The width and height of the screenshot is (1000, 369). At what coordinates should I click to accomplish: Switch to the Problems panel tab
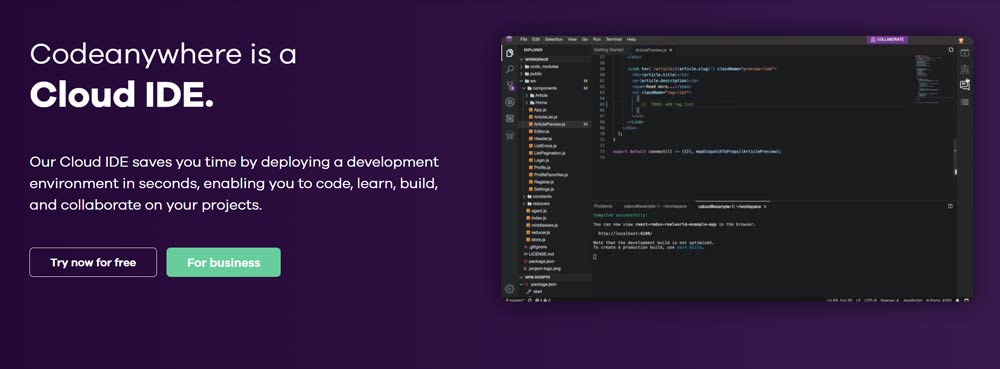point(603,206)
